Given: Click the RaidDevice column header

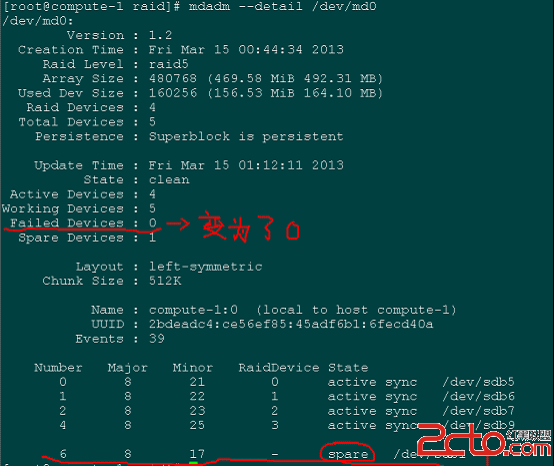Looking at the screenshot, I should coord(279,367).
